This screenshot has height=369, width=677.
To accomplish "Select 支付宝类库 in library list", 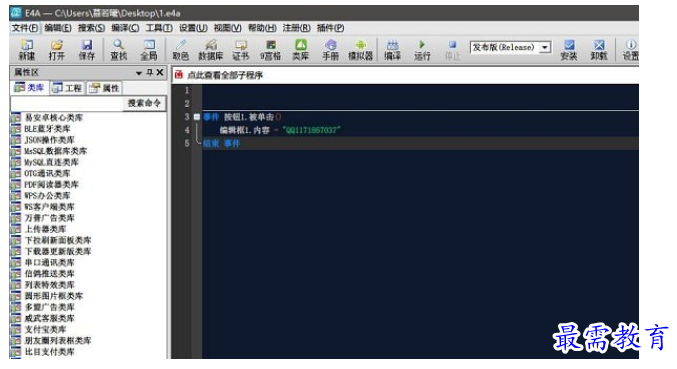I will point(45,329).
